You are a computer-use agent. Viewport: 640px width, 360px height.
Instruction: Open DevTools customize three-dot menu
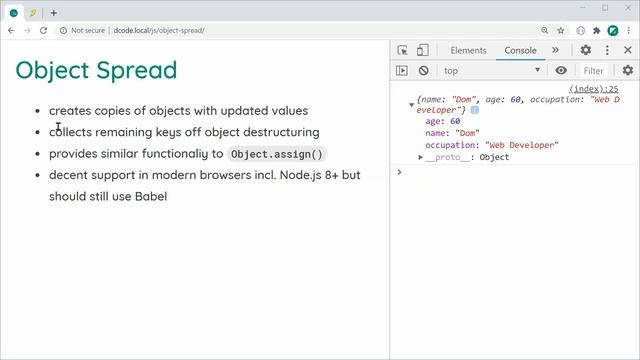click(x=607, y=50)
